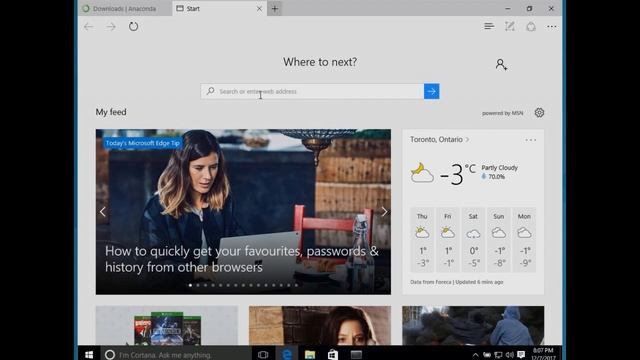This screenshot has height=360, width=640.
Task: Click the Share icon in toolbar
Action: [x=531, y=27]
